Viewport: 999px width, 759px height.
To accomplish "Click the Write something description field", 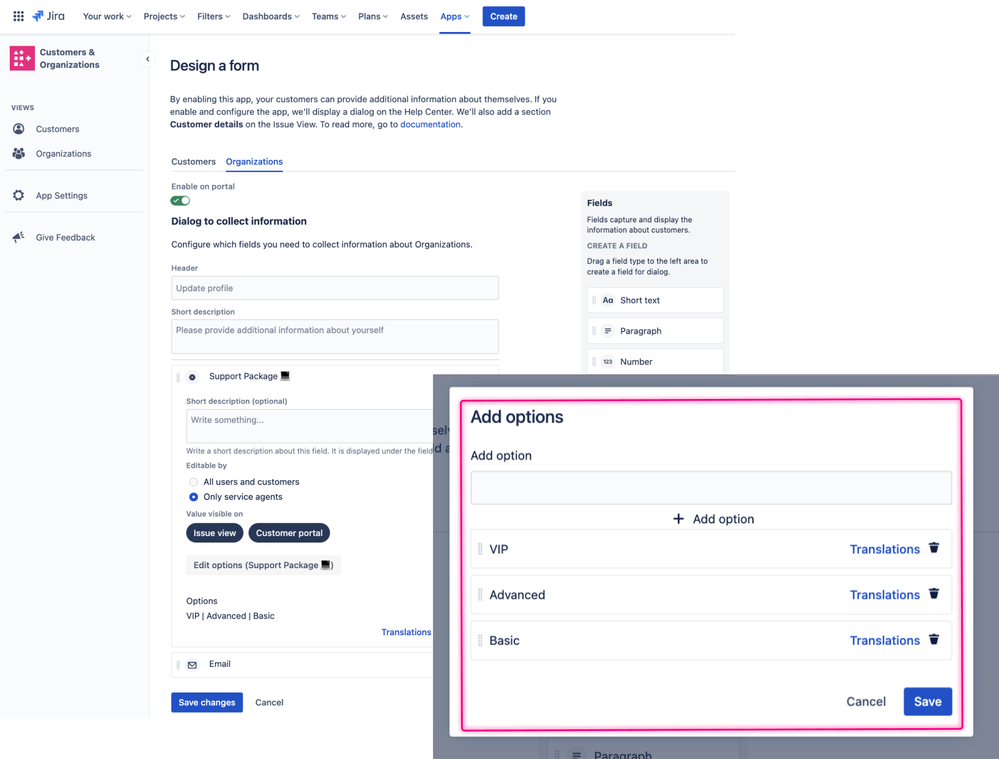I will (310, 426).
